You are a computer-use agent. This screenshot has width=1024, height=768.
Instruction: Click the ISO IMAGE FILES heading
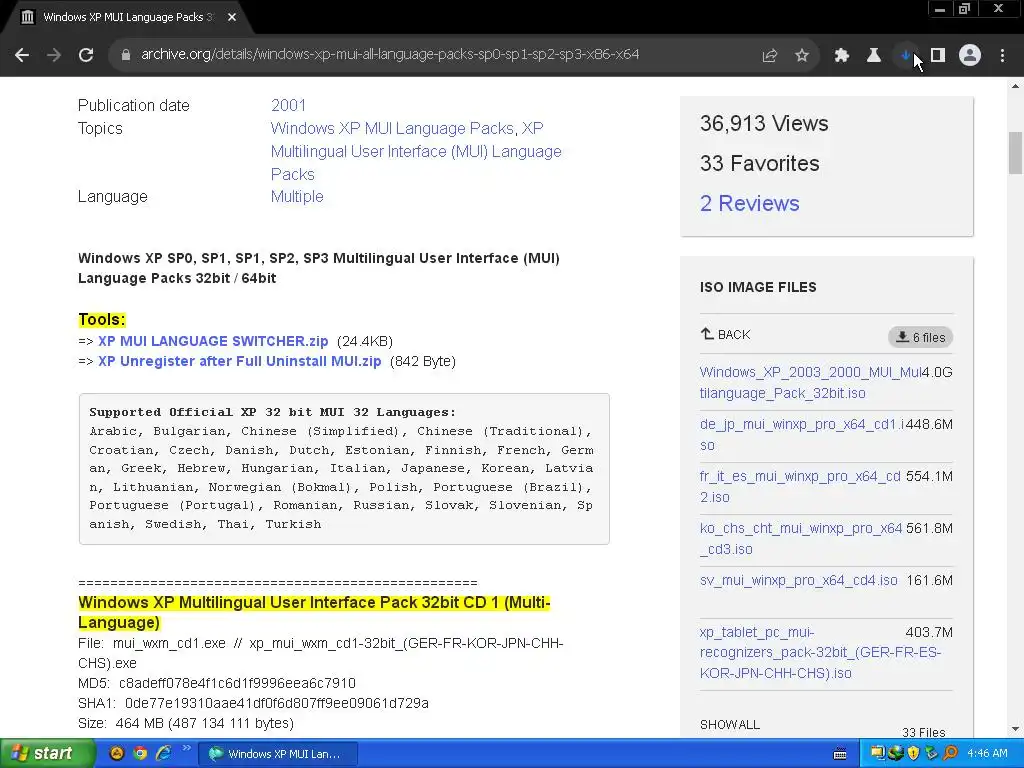click(x=758, y=287)
